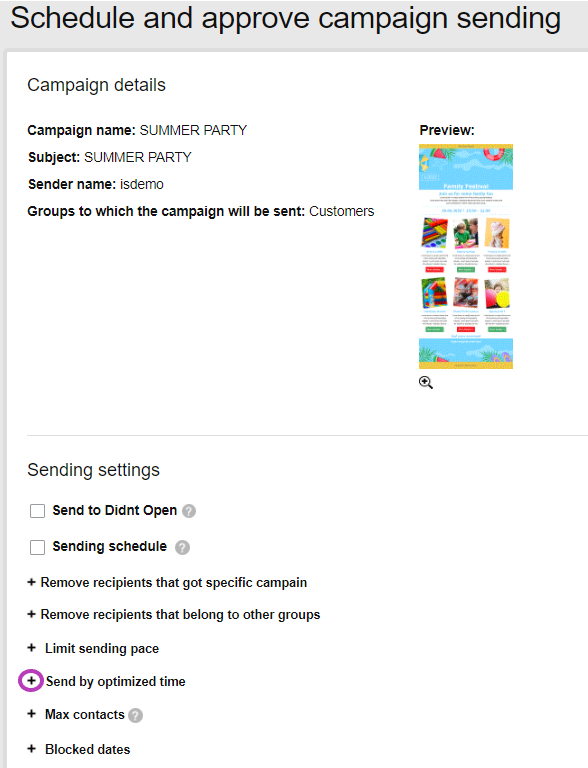This screenshot has height=768, width=588.
Task: Click the Send to Didnt Open label
Action: 115,510
